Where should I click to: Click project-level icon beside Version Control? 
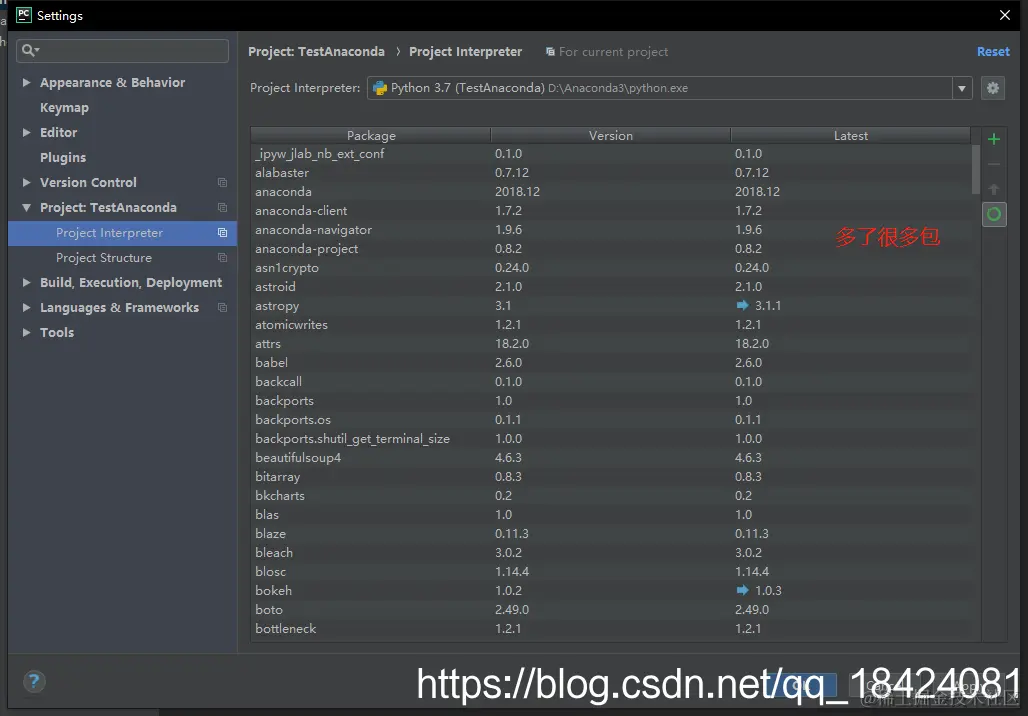point(222,182)
